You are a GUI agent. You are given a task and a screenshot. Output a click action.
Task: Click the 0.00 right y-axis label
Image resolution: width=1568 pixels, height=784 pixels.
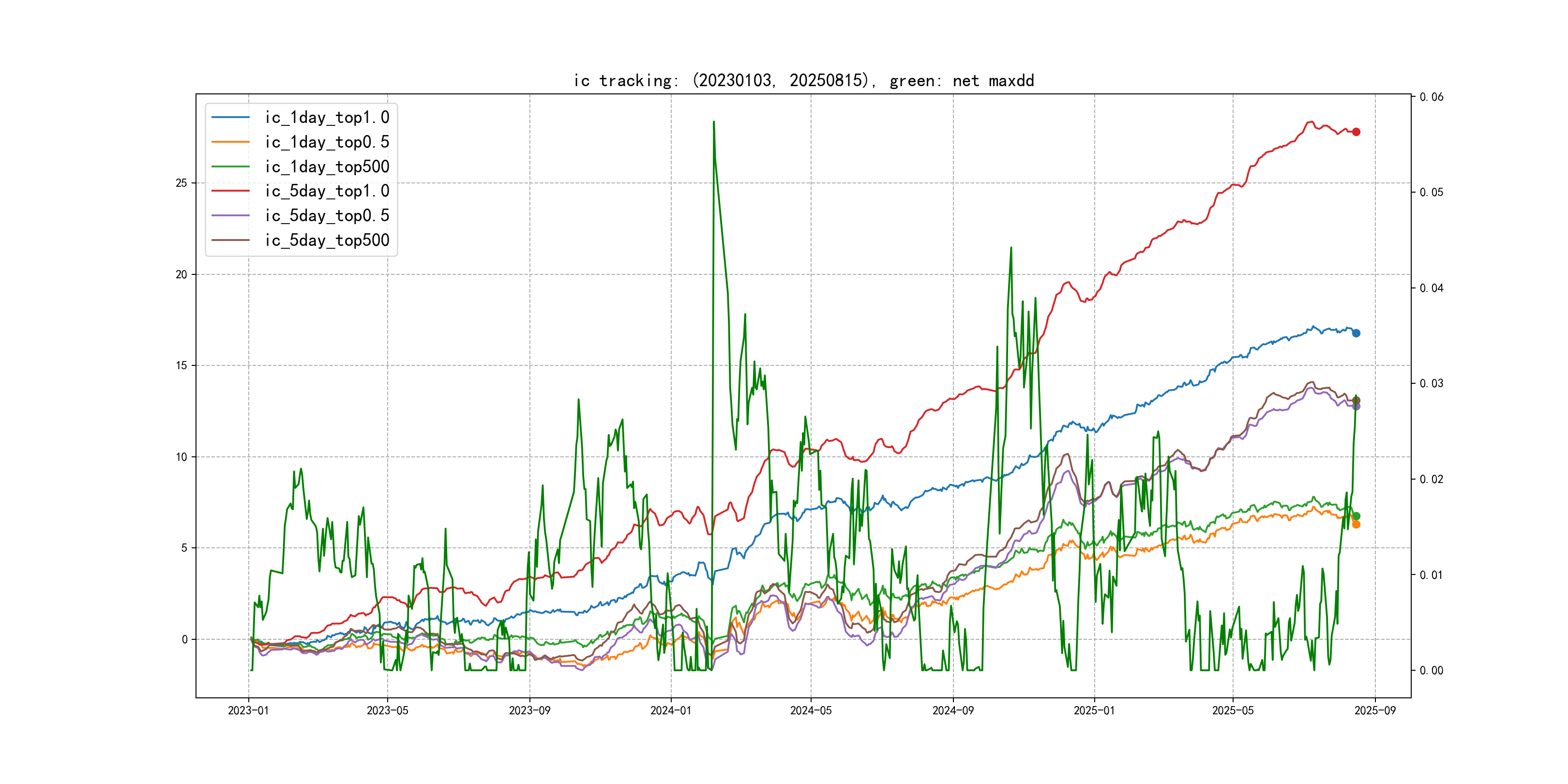click(1431, 670)
